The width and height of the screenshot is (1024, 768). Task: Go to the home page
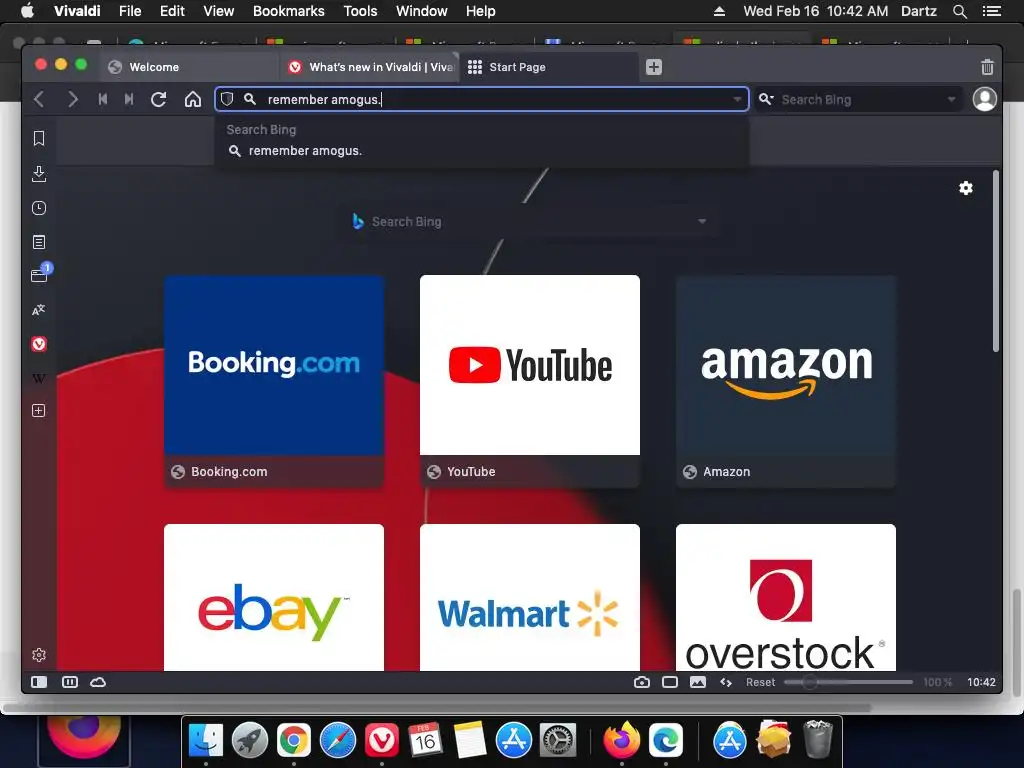tap(193, 99)
